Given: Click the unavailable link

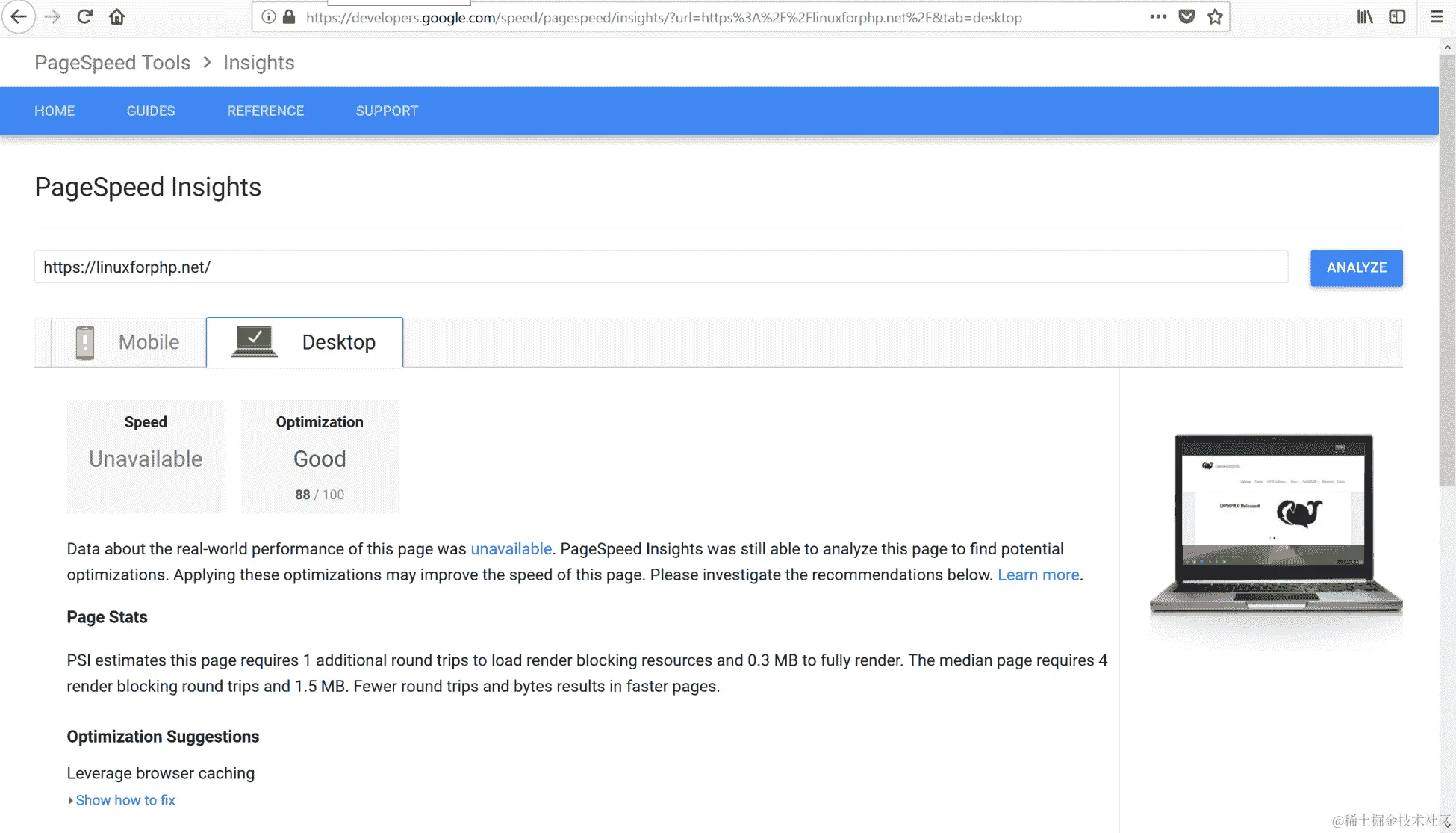Looking at the screenshot, I should click(x=511, y=548).
